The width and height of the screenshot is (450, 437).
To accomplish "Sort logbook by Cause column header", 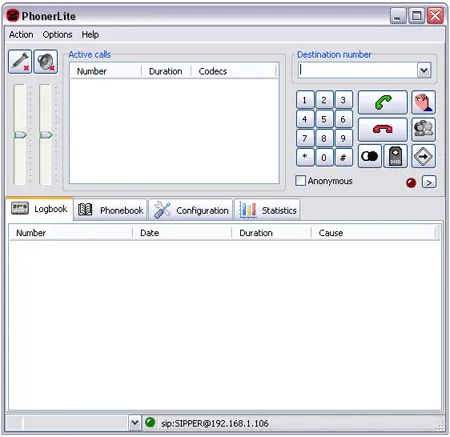I will pyautogui.click(x=373, y=233).
